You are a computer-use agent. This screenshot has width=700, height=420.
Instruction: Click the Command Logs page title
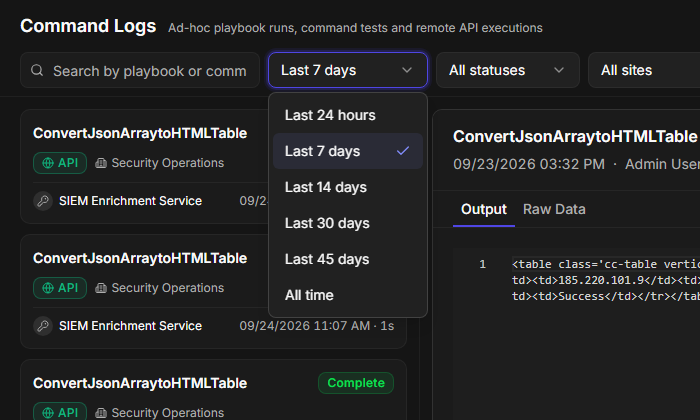pyautogui.click(x=88, y=26)
